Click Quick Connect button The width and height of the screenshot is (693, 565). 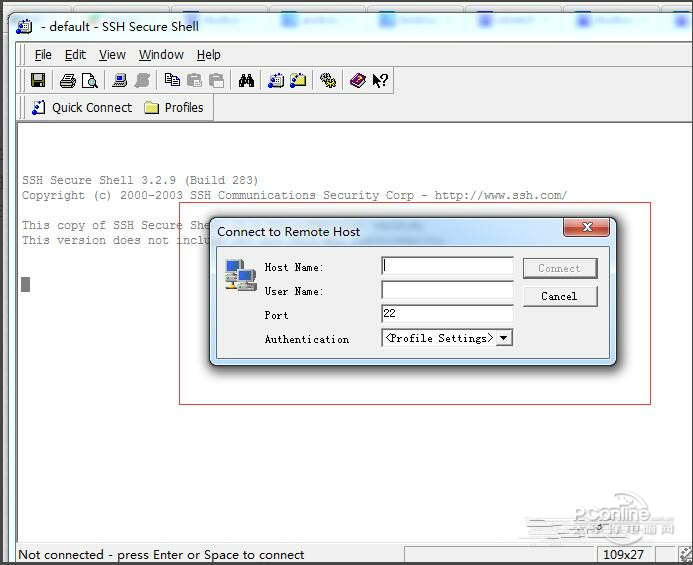82,107
